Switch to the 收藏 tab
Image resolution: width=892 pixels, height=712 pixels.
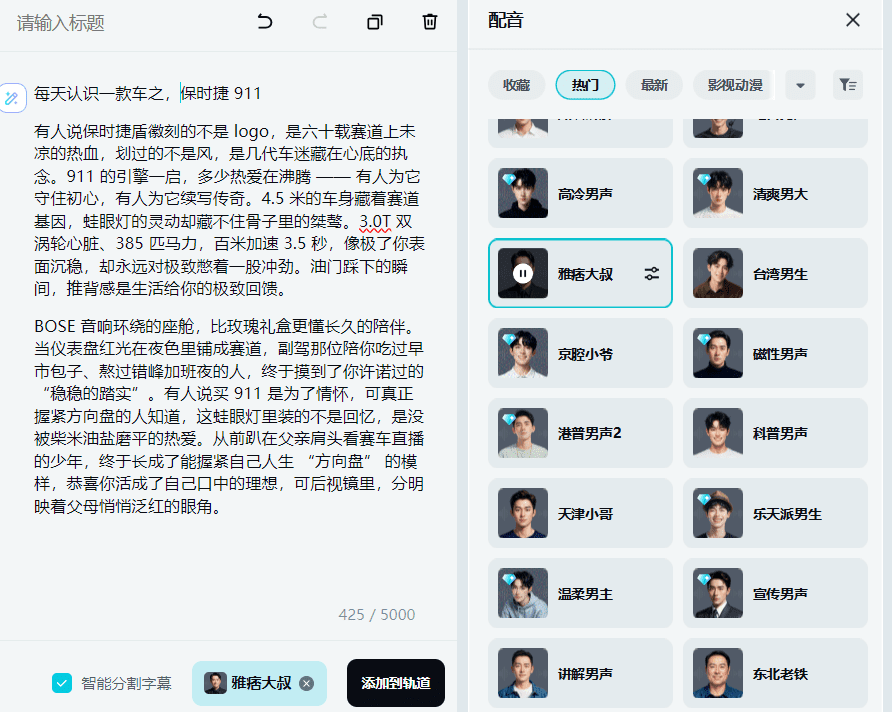click(516, 85)
